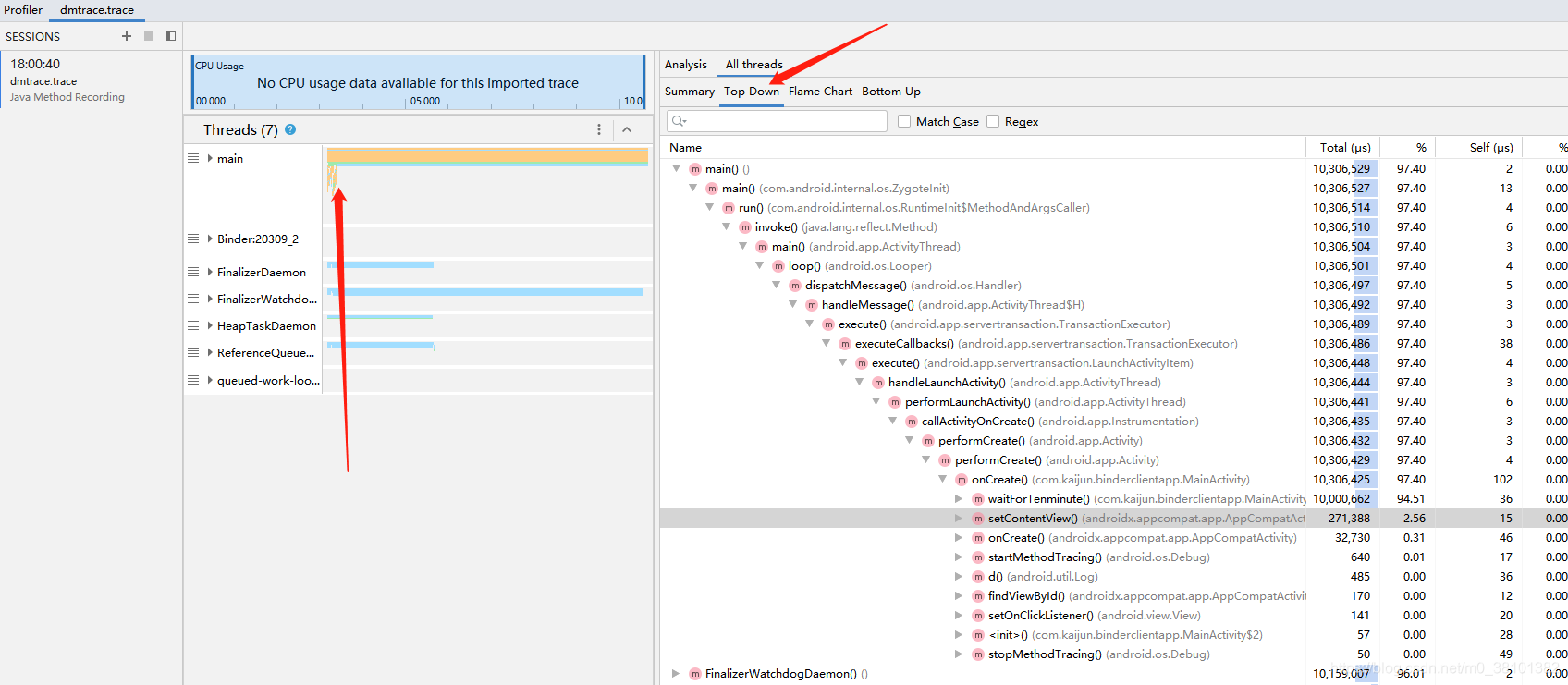Collapse the Threads section with chevron

pyautogui.click(x=627, y=129)
